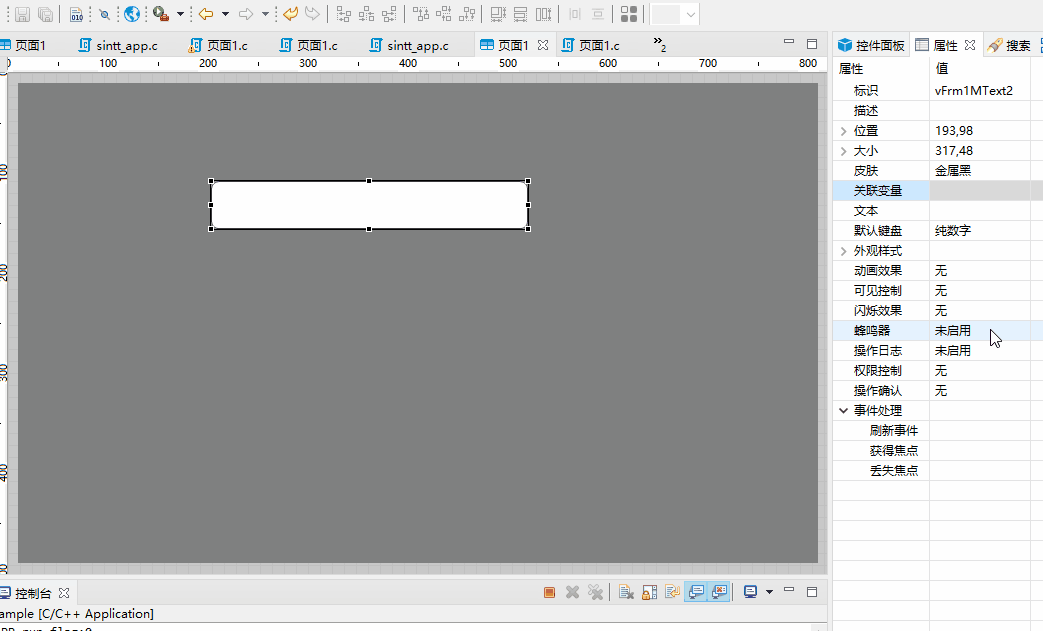The image size is (1043, 631).
Task: Click the yellow back arrow icon
Action: tap(206, 14)
